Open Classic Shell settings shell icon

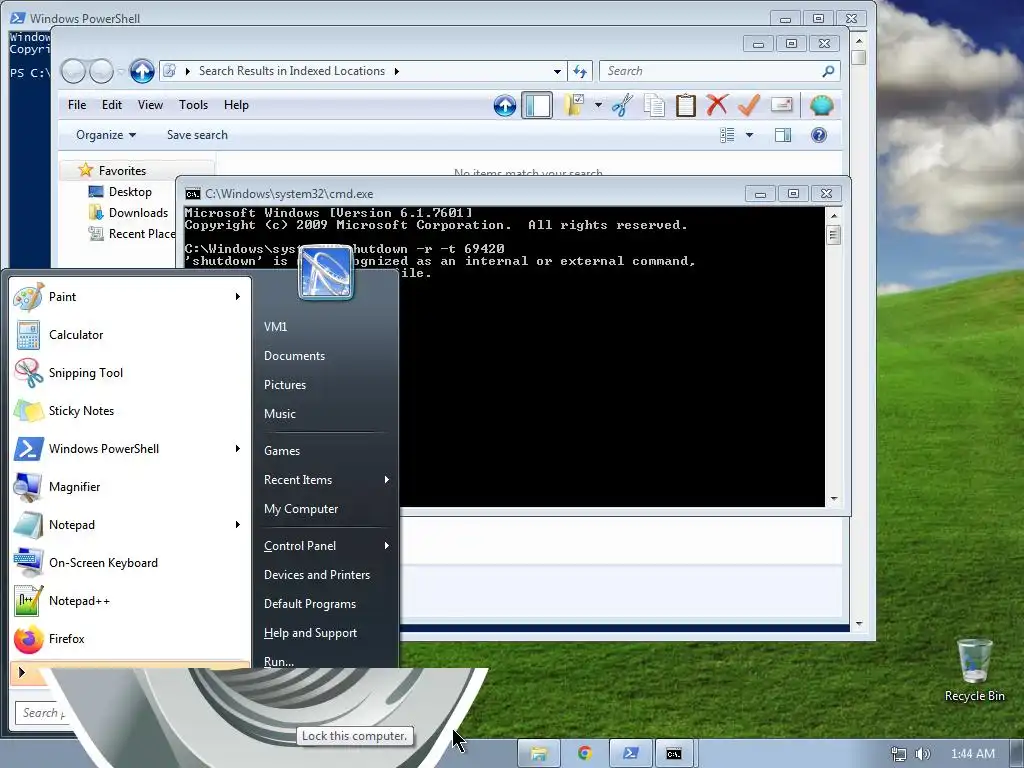(x=821, y=105)
